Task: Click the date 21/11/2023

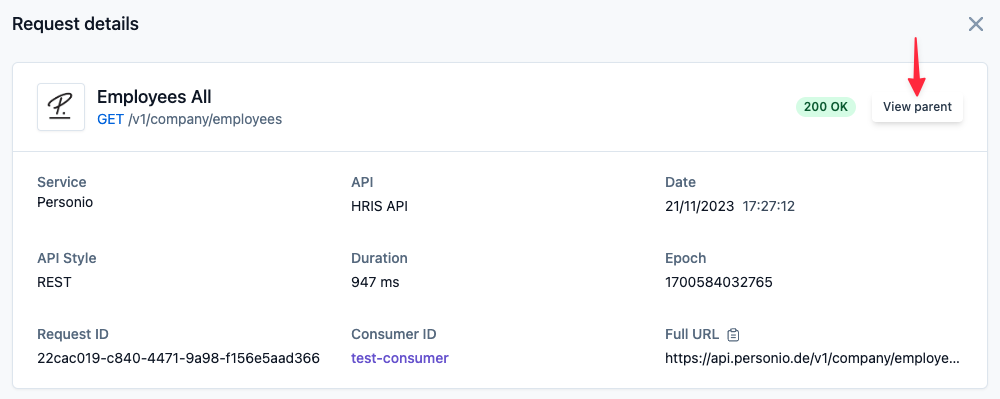Action: (x=700, y=207)
